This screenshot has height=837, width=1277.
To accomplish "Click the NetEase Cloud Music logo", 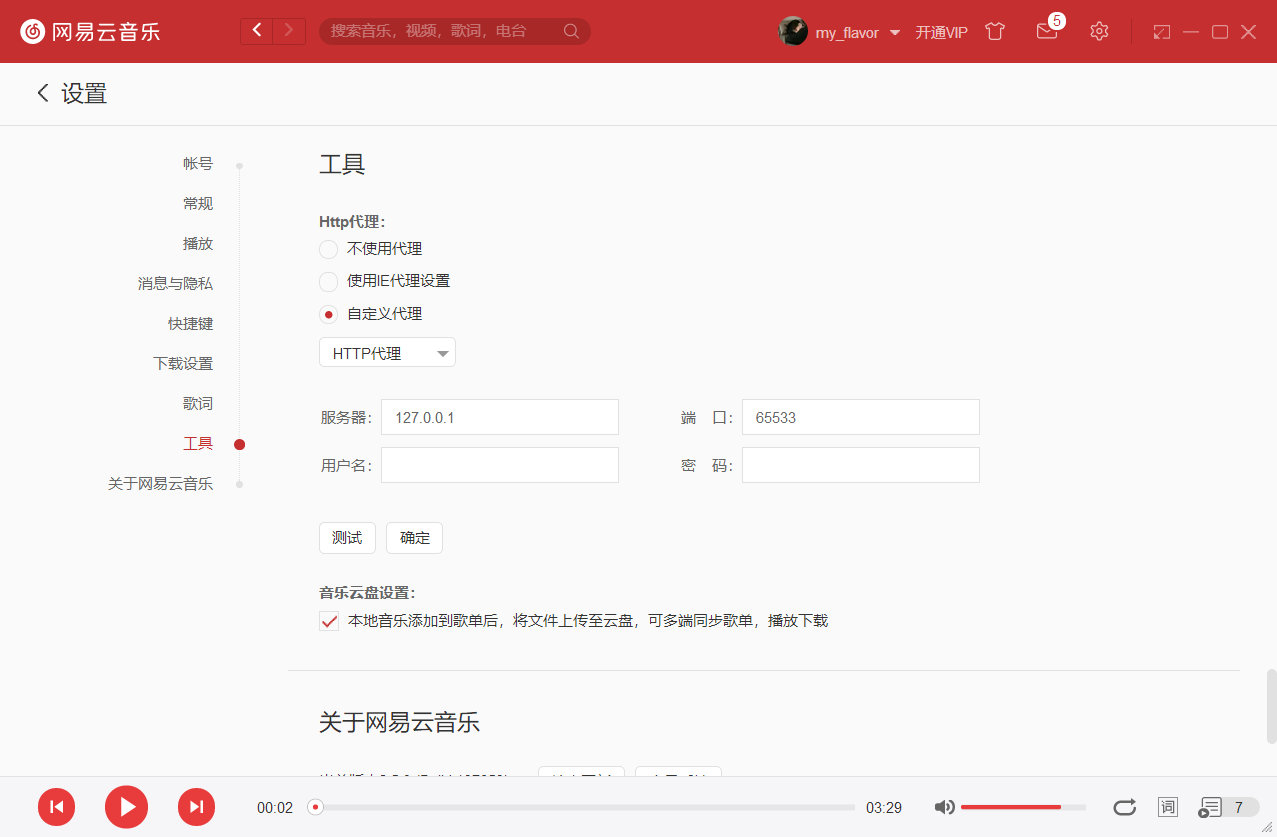I will pyautogui.click(x=90, y=31).
